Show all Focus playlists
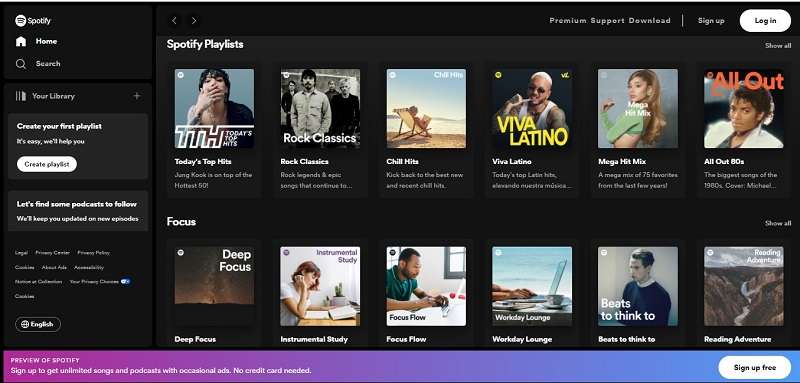 point(778,223)
